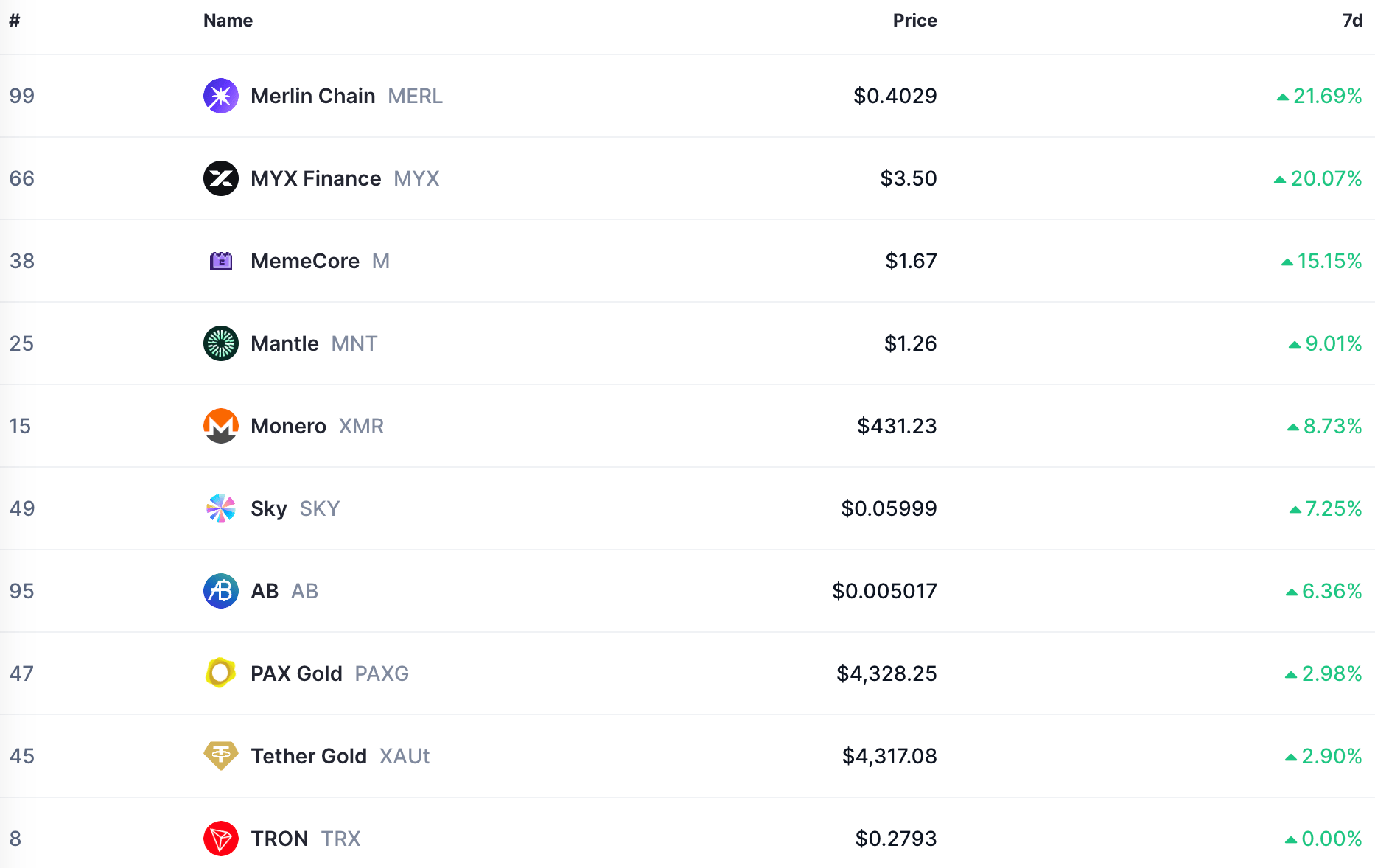Image resolution: width=1375 pixels, height=868 pixels.
Task: Open the Tether Gold coin link
Action: pyautogui.click(x=309, y=756)
